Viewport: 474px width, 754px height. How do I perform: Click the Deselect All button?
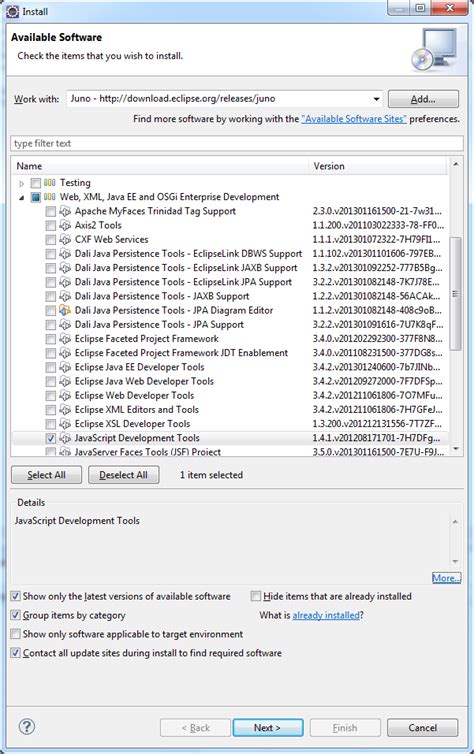(x=124, y=475)
